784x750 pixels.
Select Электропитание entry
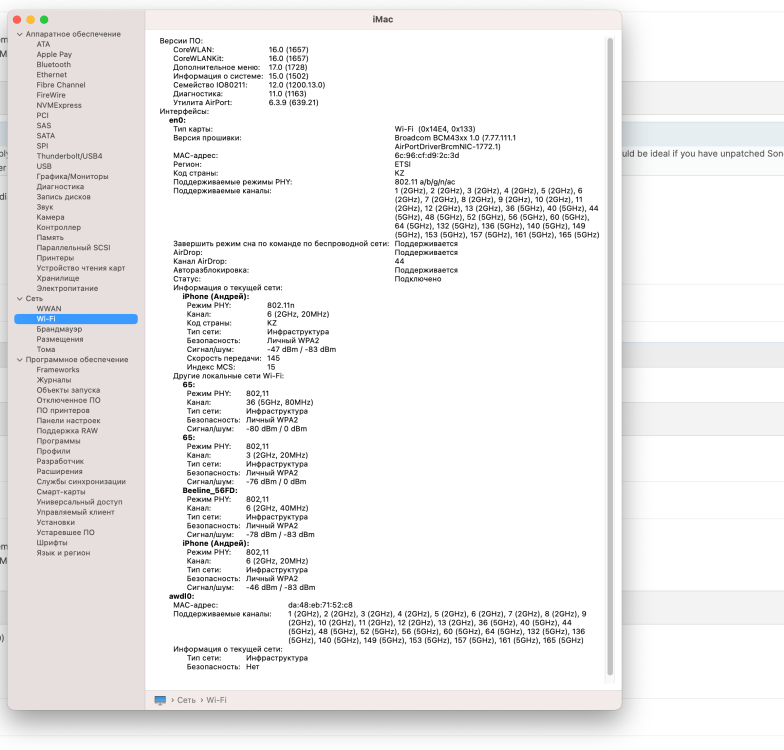point(67,288)
